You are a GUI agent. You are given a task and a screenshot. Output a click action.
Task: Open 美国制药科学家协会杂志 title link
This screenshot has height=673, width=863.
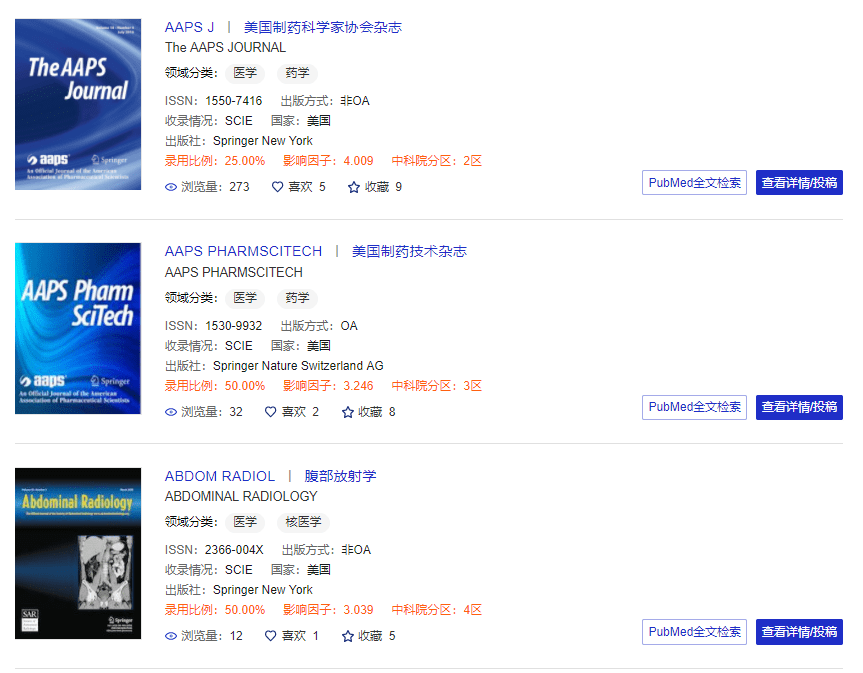pyautogui.click(x=323, y=27)
